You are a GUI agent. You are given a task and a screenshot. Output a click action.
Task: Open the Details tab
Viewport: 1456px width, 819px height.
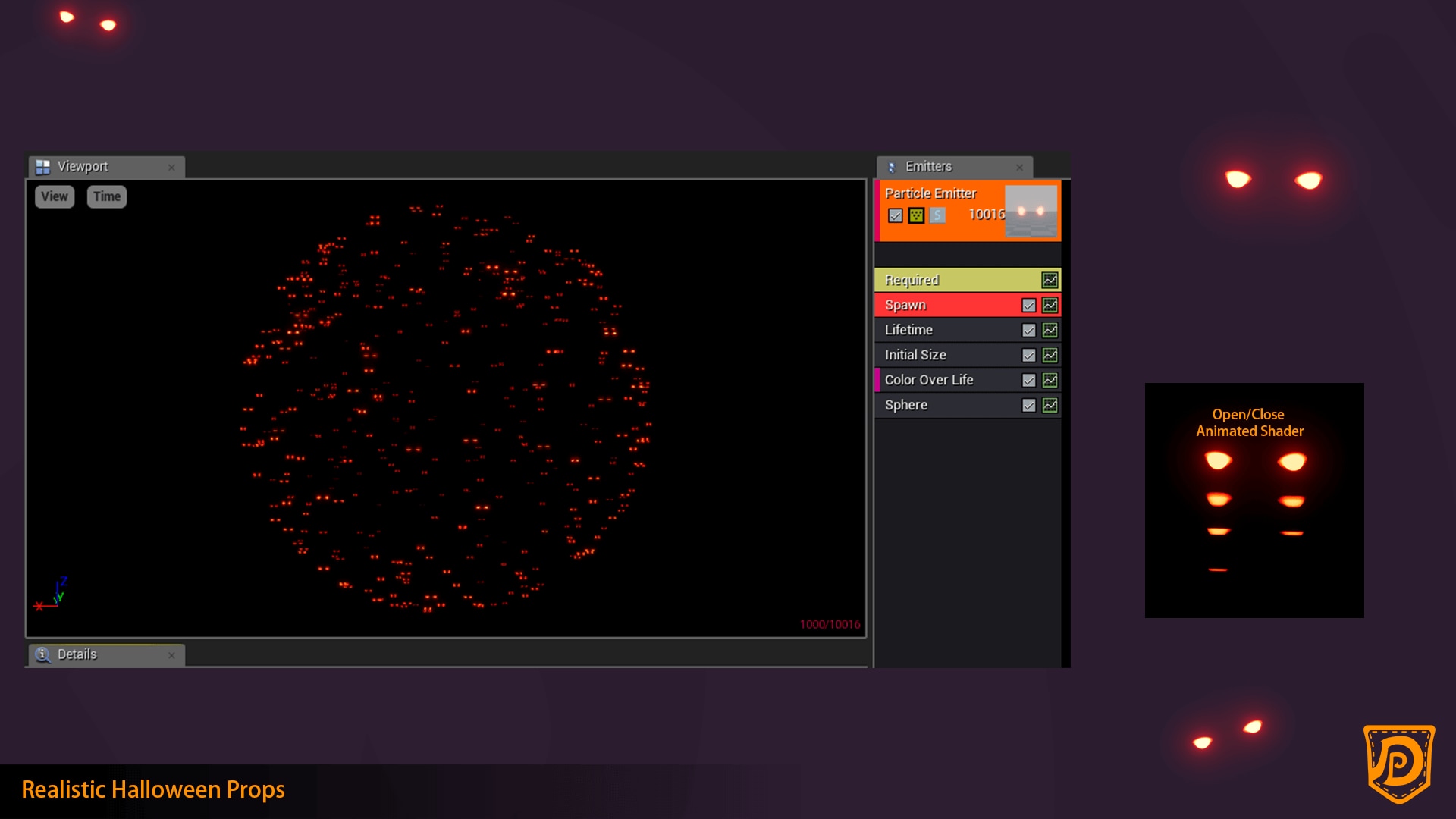click(x=77, y=654)
